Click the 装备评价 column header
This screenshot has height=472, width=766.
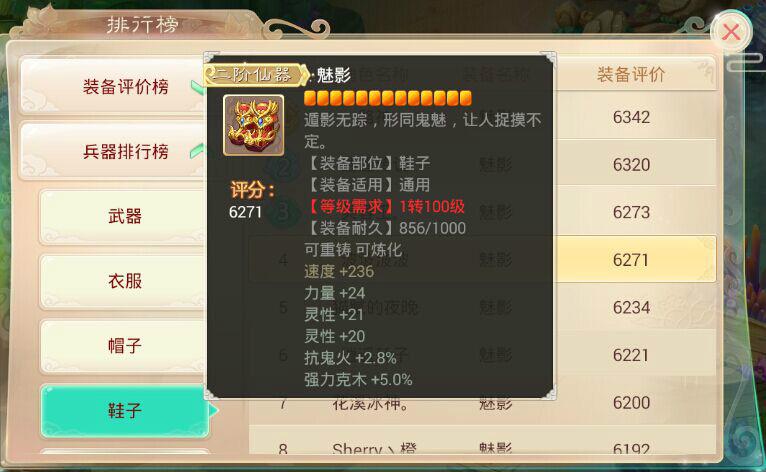coord(631,75)
